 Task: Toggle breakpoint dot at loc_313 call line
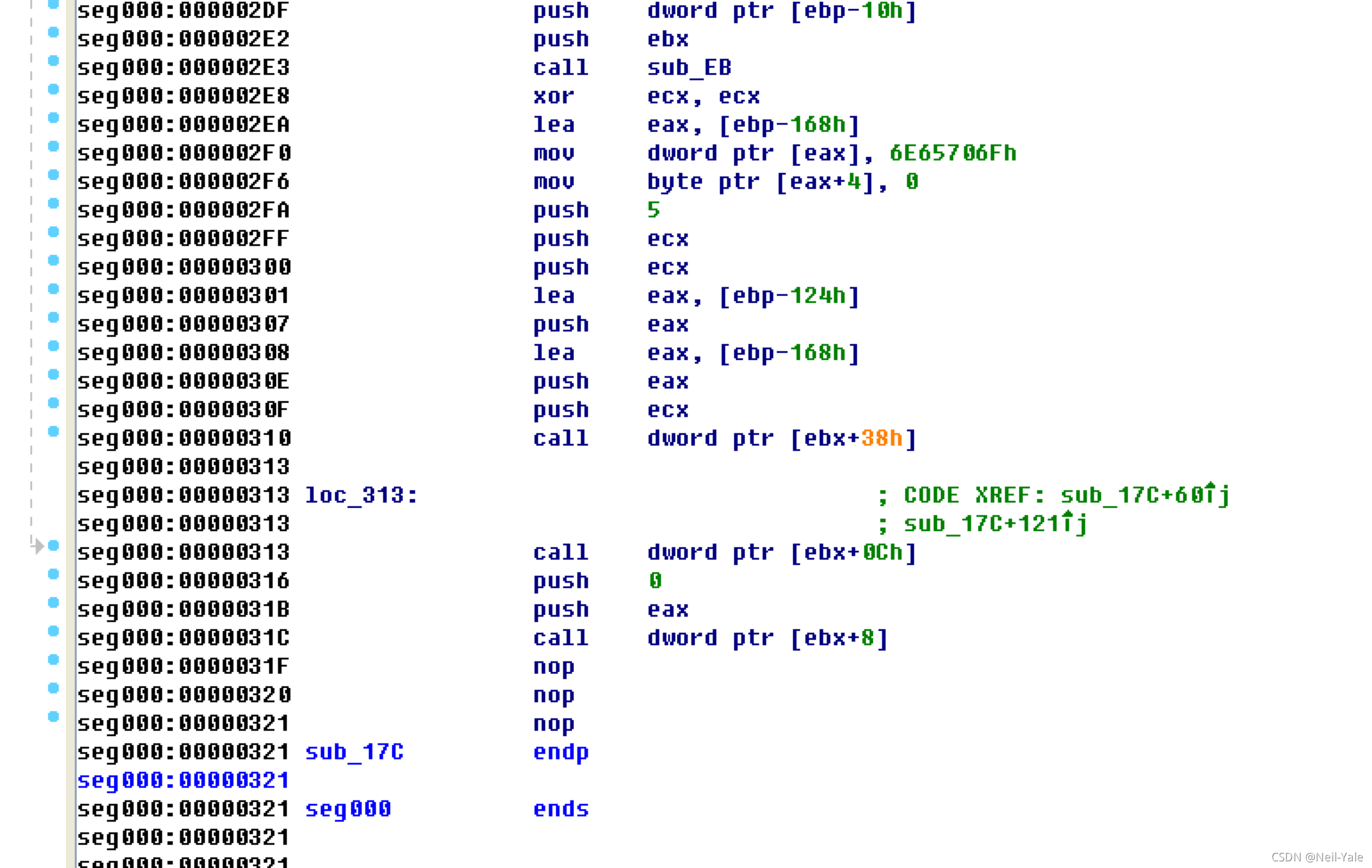click(x=53, y=546)
